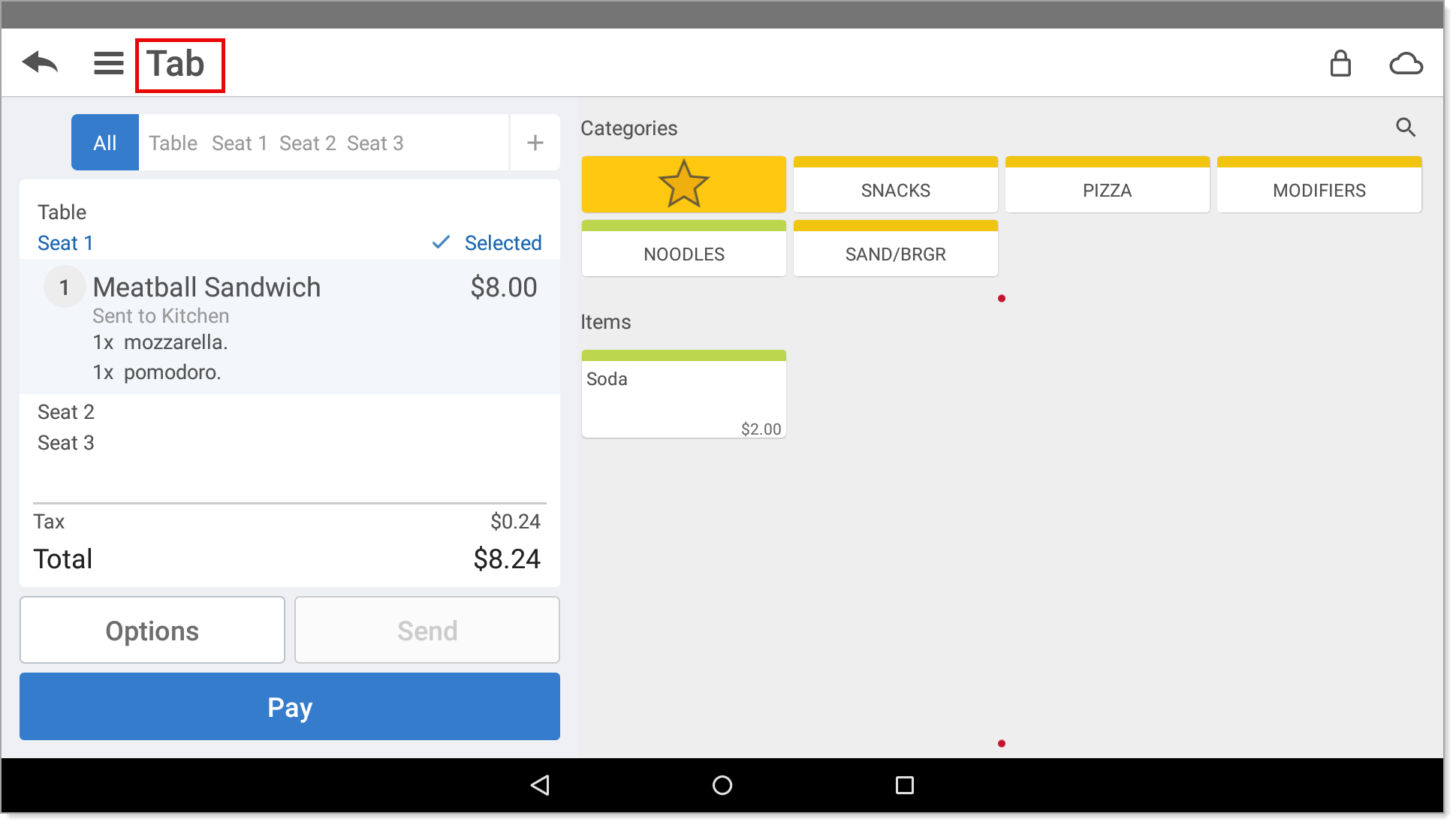Tap the back arrow icon
The height and width of the screenshot is (825, 1456).
[40, 63]
